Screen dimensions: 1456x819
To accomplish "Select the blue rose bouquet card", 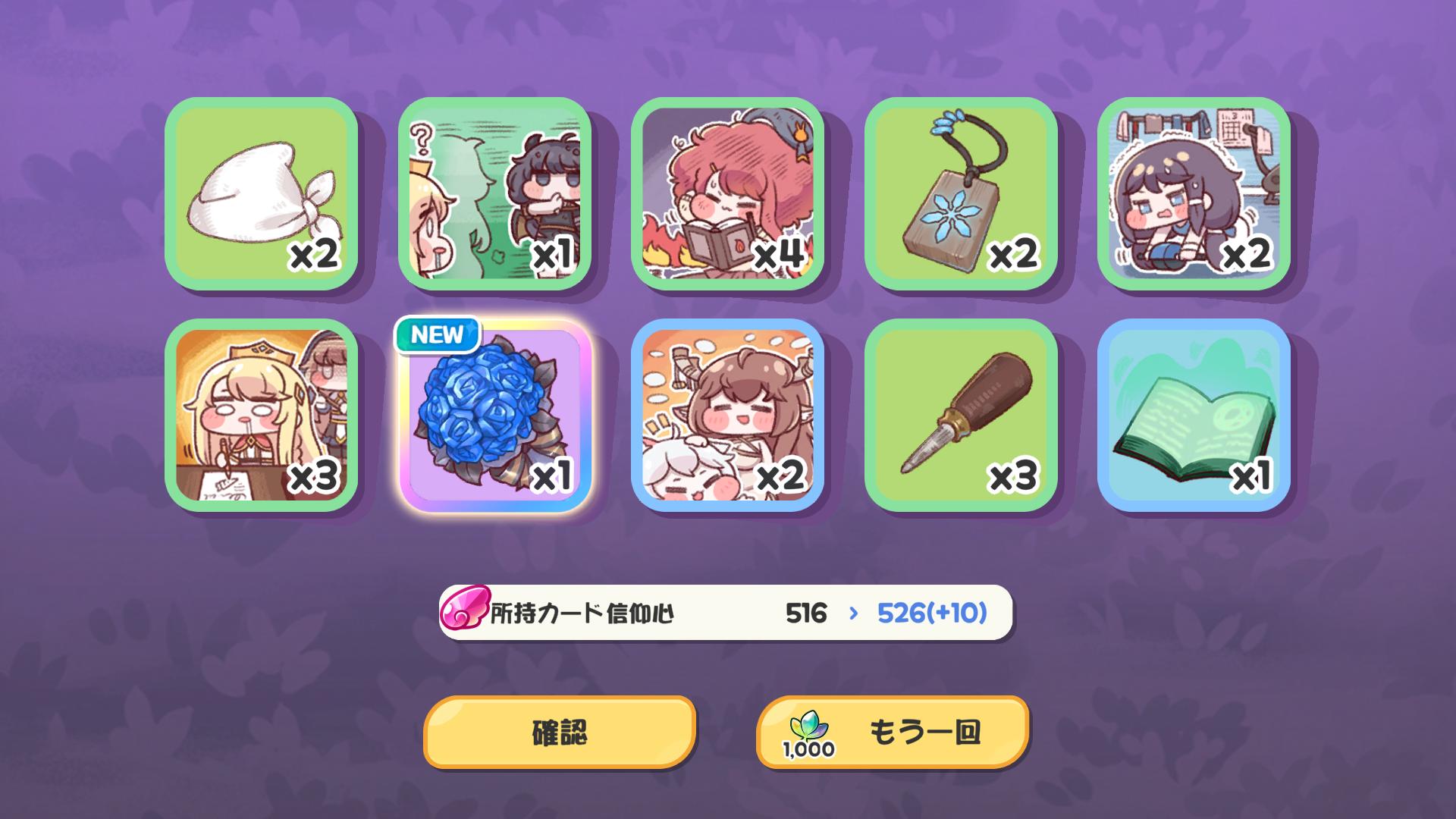I will point(494,416).
